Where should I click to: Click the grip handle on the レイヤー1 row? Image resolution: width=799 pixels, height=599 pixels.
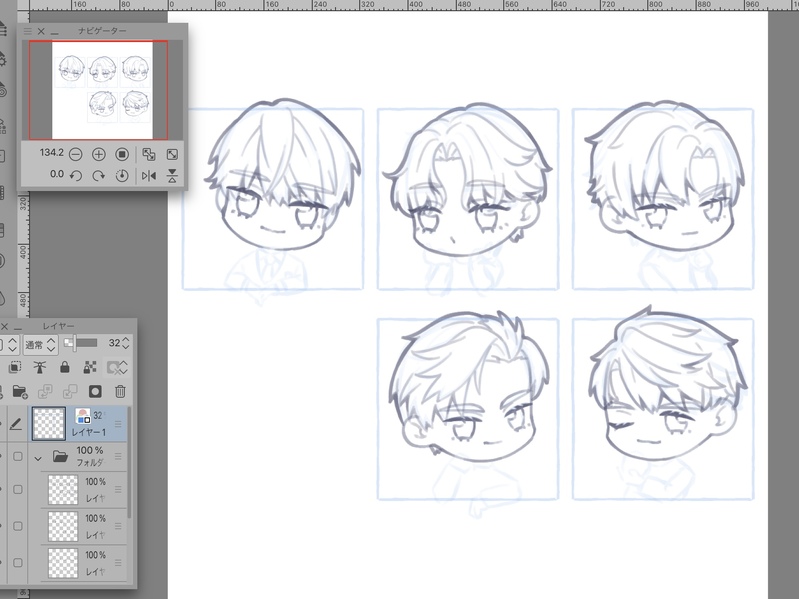pos(118,424)
